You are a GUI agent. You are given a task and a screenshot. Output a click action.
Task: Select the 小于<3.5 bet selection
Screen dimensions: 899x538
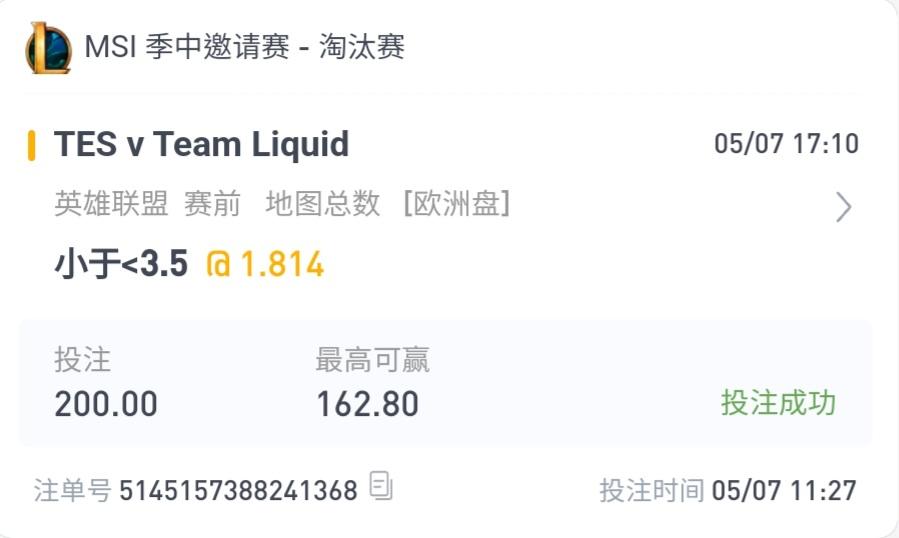[x=121, y=264]
